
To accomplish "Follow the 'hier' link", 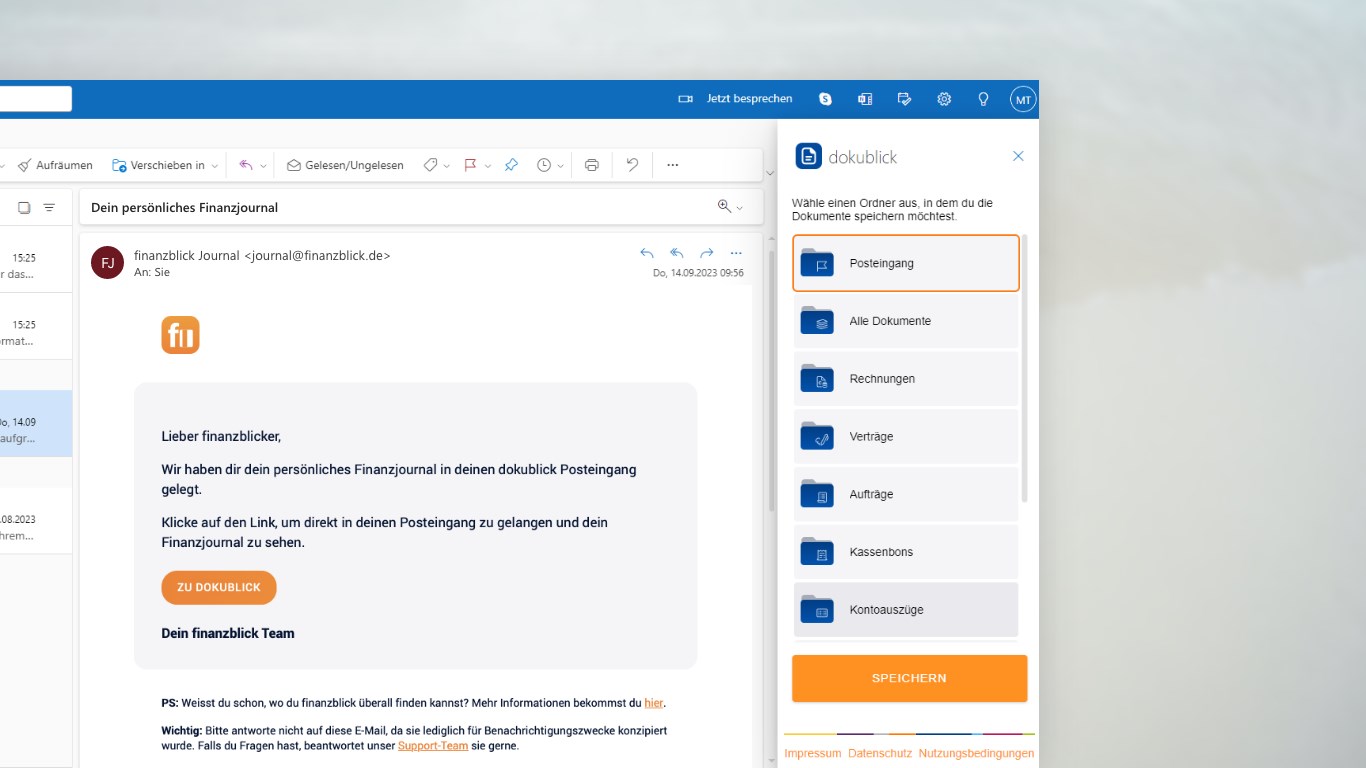I will [654, 703].
